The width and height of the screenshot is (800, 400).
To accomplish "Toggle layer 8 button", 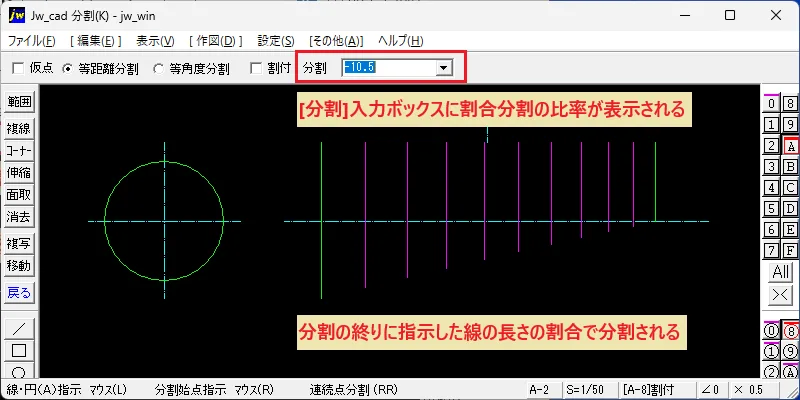I will pos(790,104).
